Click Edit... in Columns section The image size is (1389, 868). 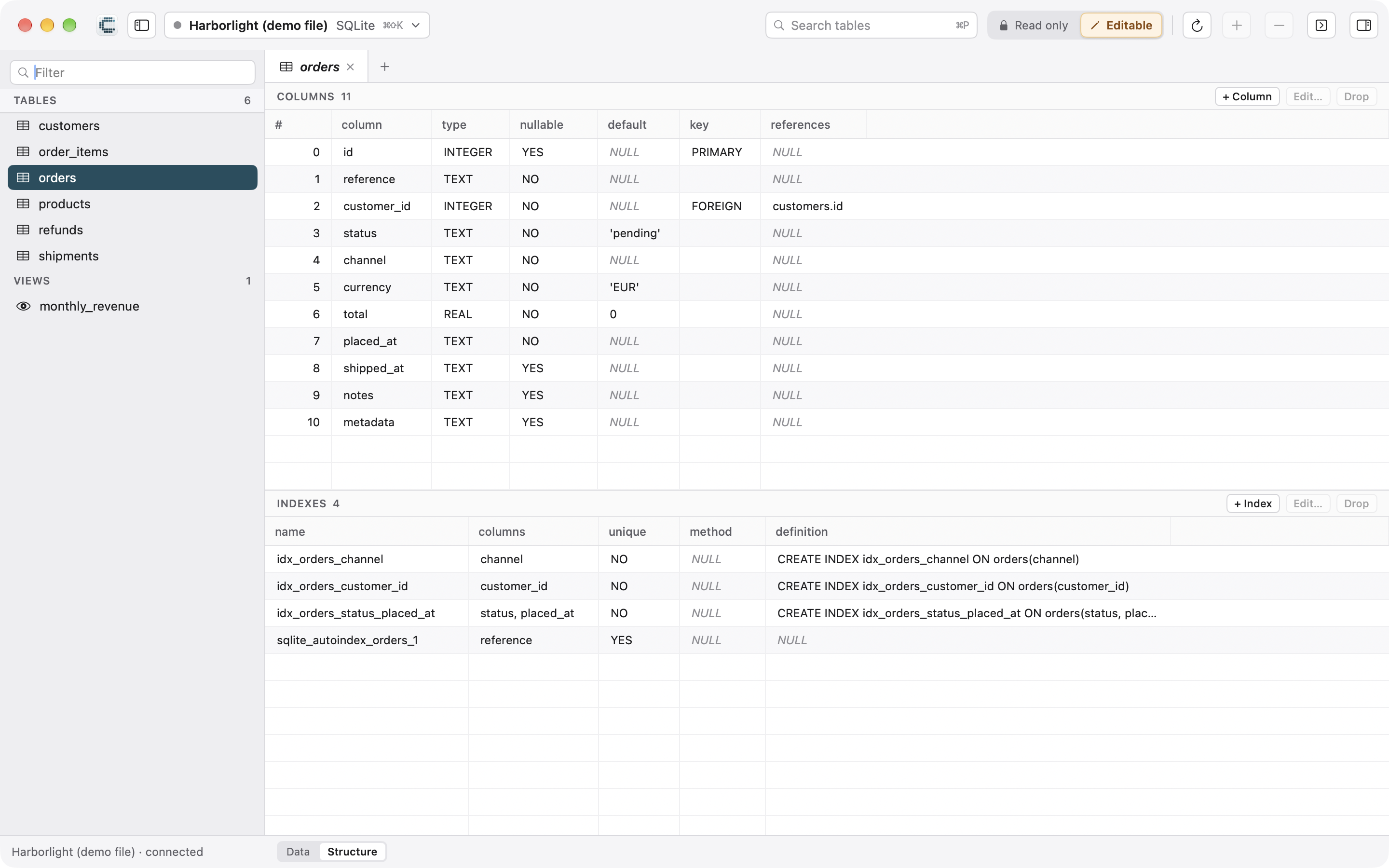(x=1307, y=96)
